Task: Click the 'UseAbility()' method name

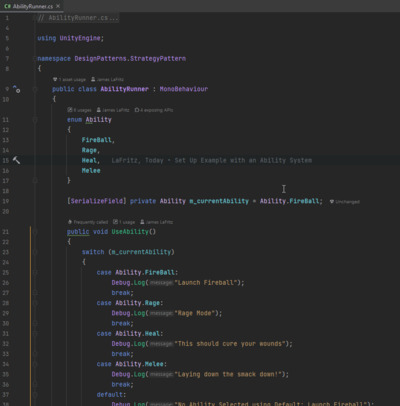Action: click(x=134, y=232)
